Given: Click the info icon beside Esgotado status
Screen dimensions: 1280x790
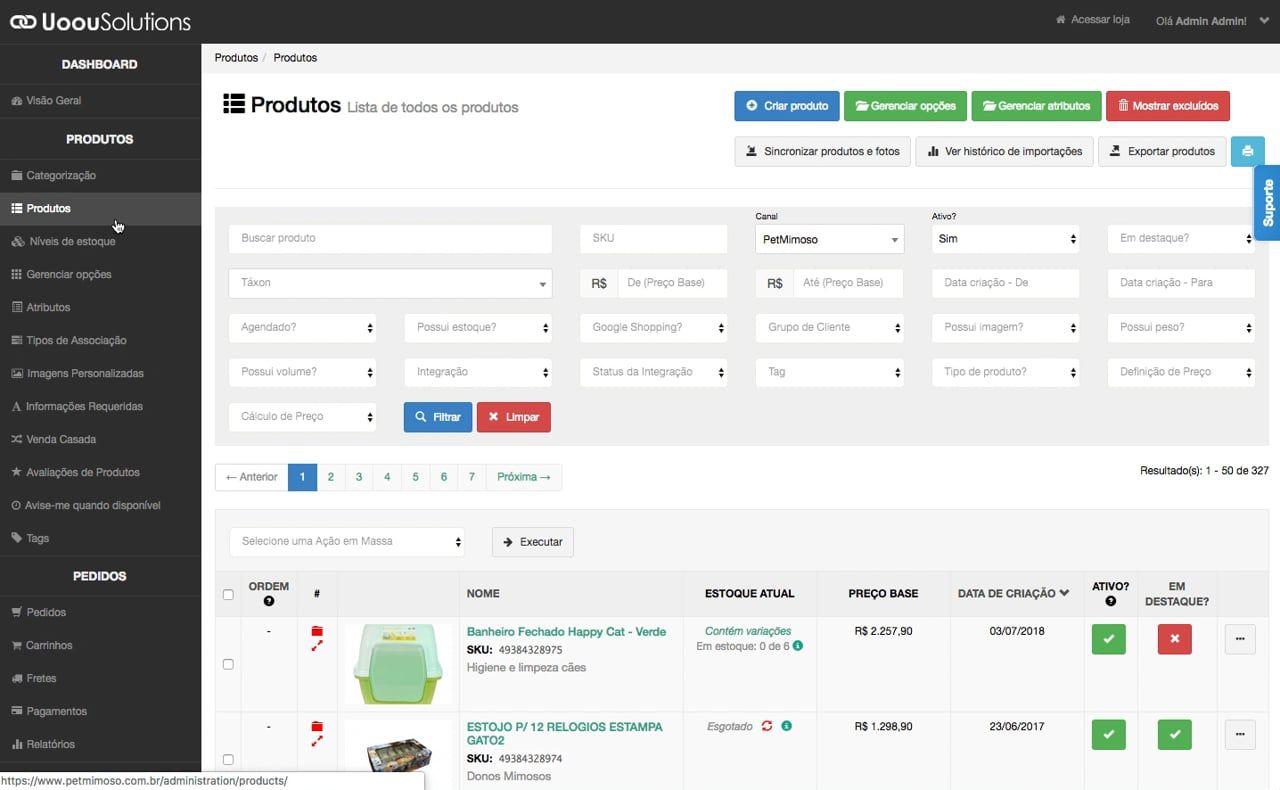Looking at the screenshot, I should [787, 726].
